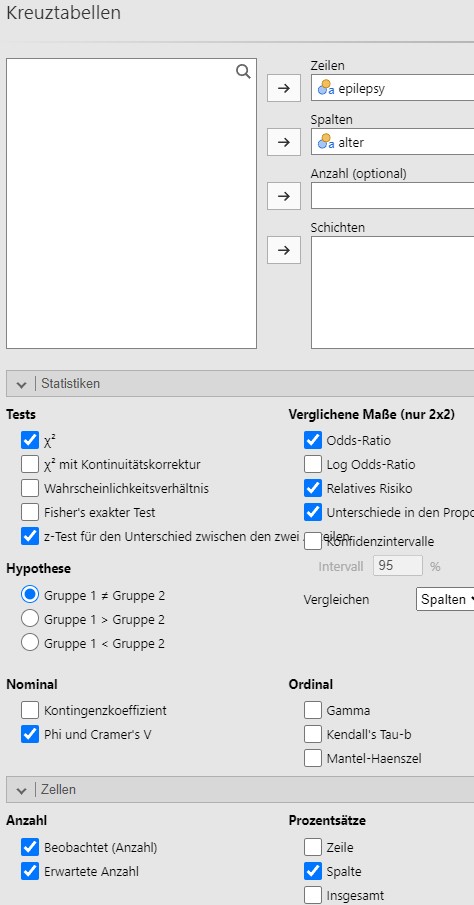Viewport: 474px width, 905px height.
Task: Select Gruppe 1 > Gruppe 2 hypothesis
Action: (29, 619)
